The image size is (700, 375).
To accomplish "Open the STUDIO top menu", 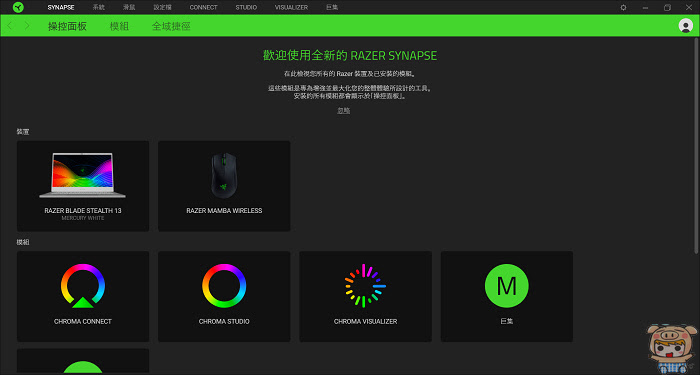I will [246, 8].
